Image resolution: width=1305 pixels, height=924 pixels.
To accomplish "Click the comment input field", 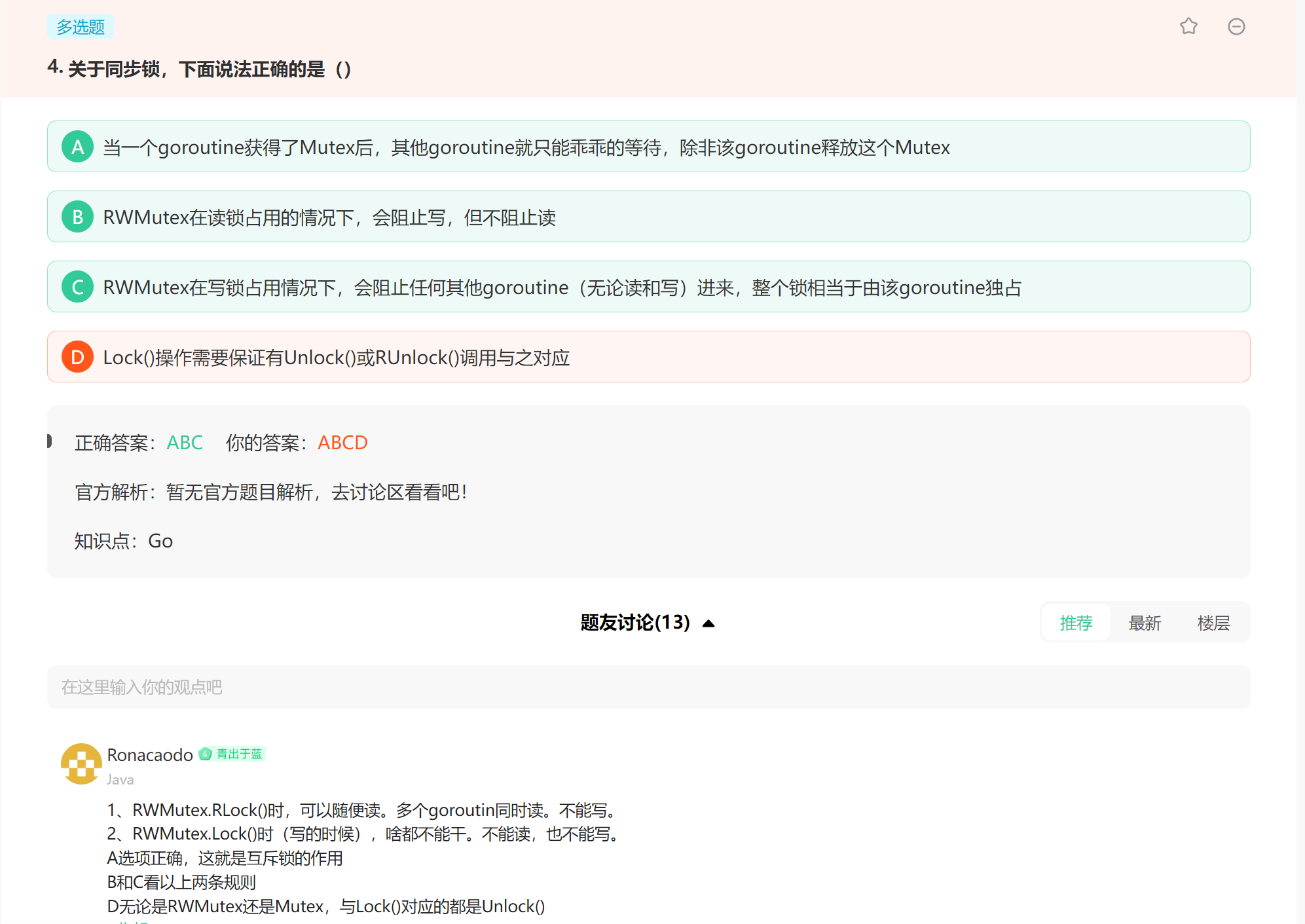I will (x=648, y=687).
